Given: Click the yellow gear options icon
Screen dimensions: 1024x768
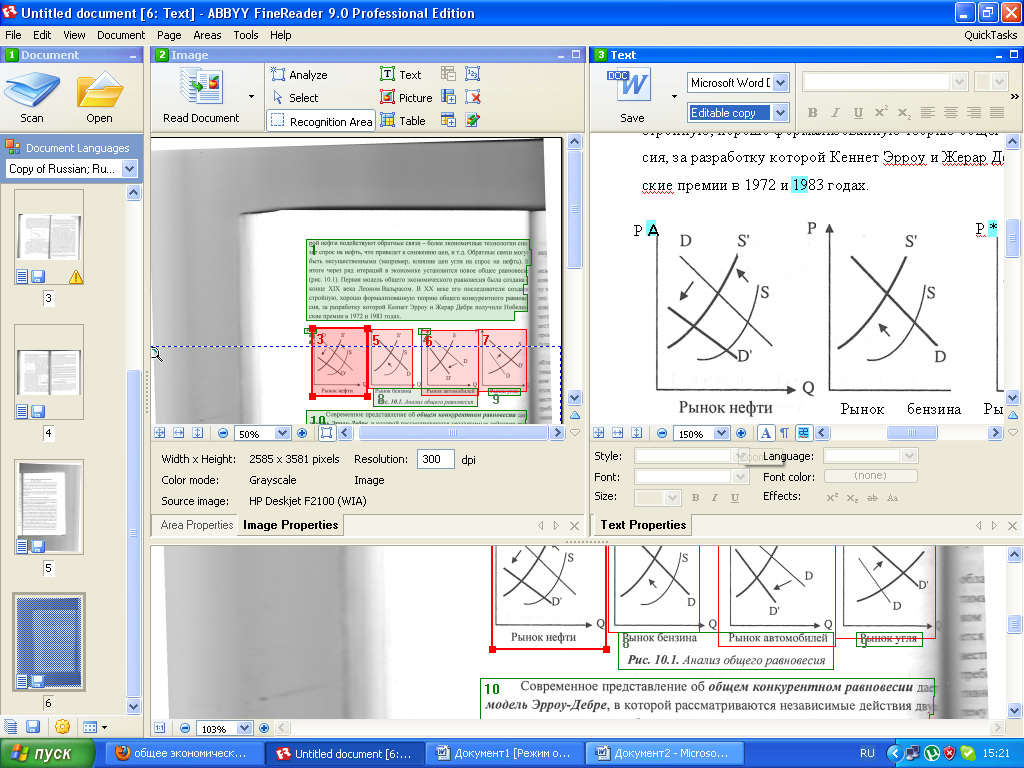Looking at the screenshot, I should point(62,726).
